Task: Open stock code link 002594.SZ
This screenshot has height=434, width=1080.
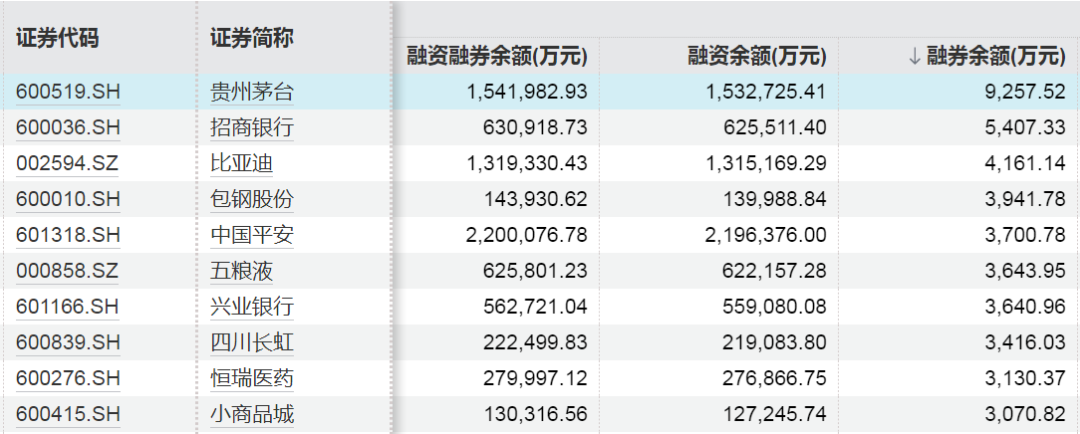Action: (x=68, y=163)
